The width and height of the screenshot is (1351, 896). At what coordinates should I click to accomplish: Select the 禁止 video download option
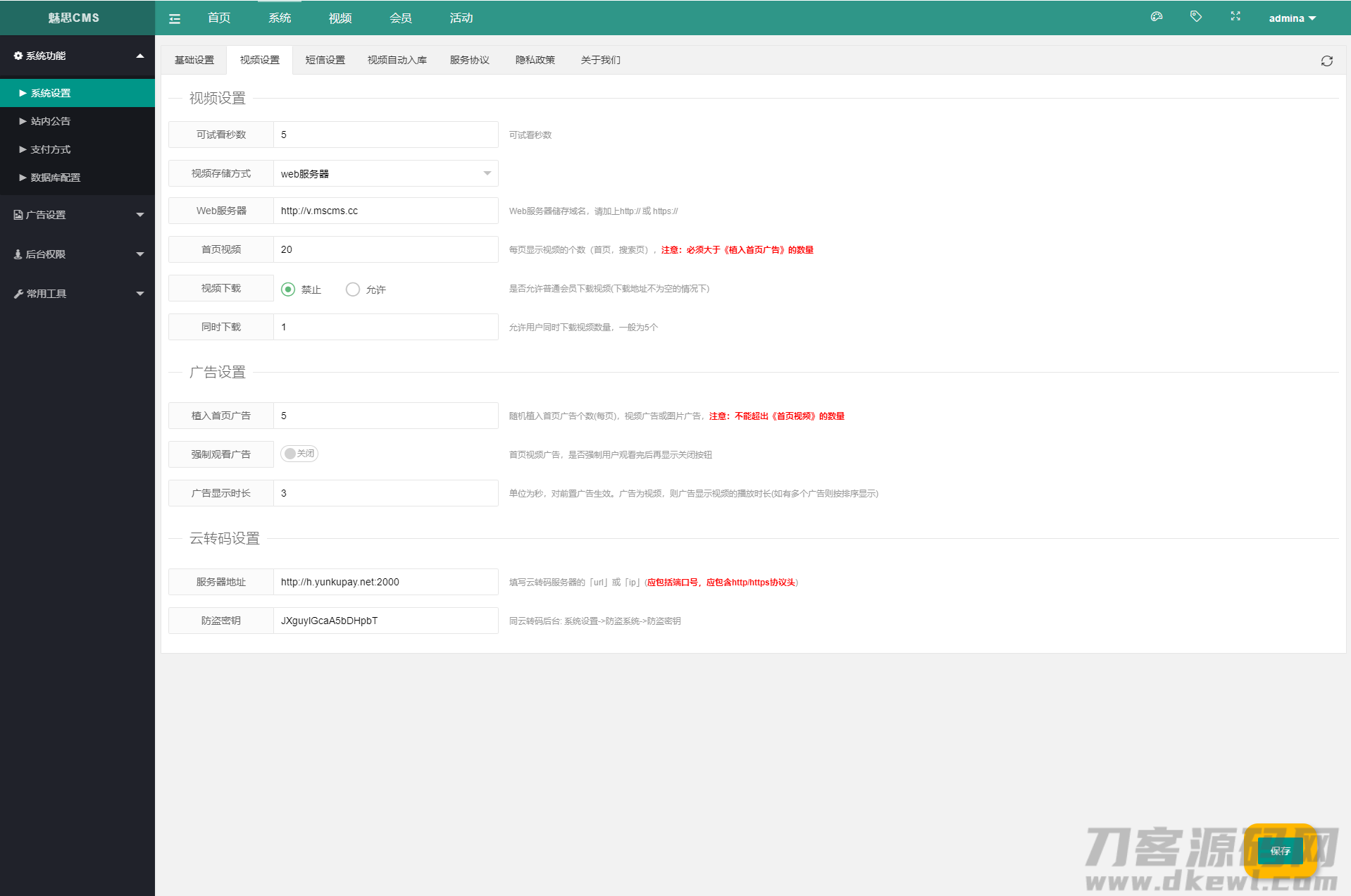(x=288, y=290)
